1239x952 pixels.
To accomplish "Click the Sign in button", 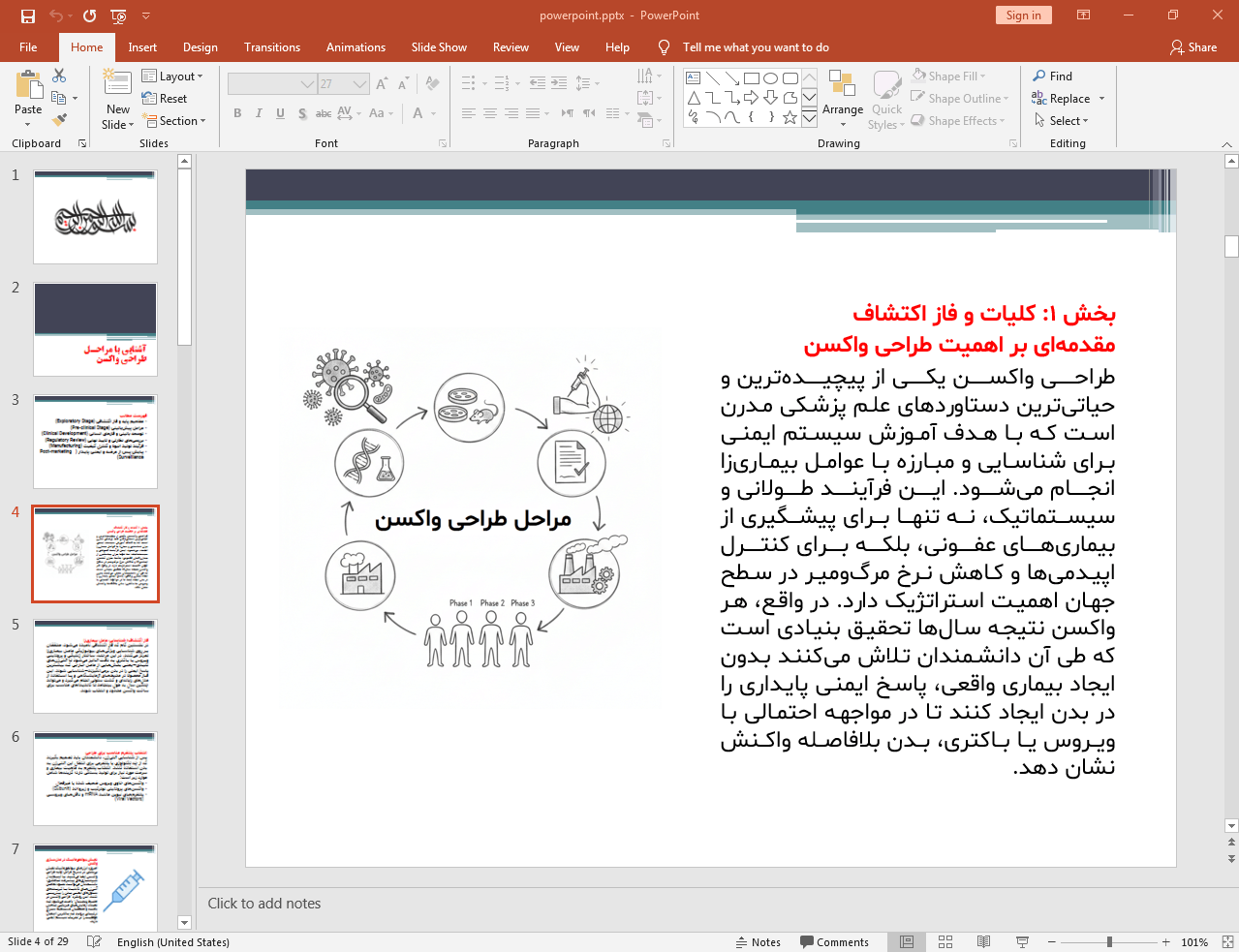I will click(x=1023, y=15).
